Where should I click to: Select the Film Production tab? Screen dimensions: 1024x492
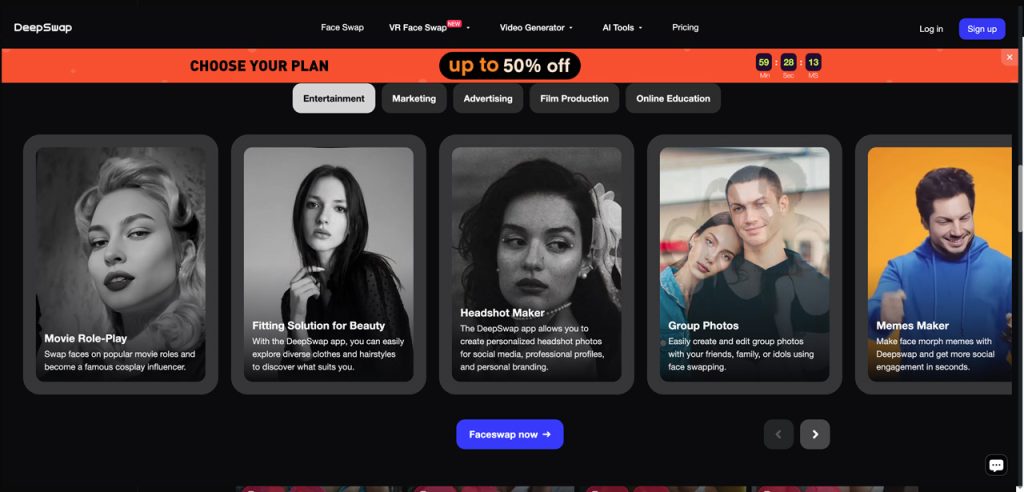click(x=574, y=99)
